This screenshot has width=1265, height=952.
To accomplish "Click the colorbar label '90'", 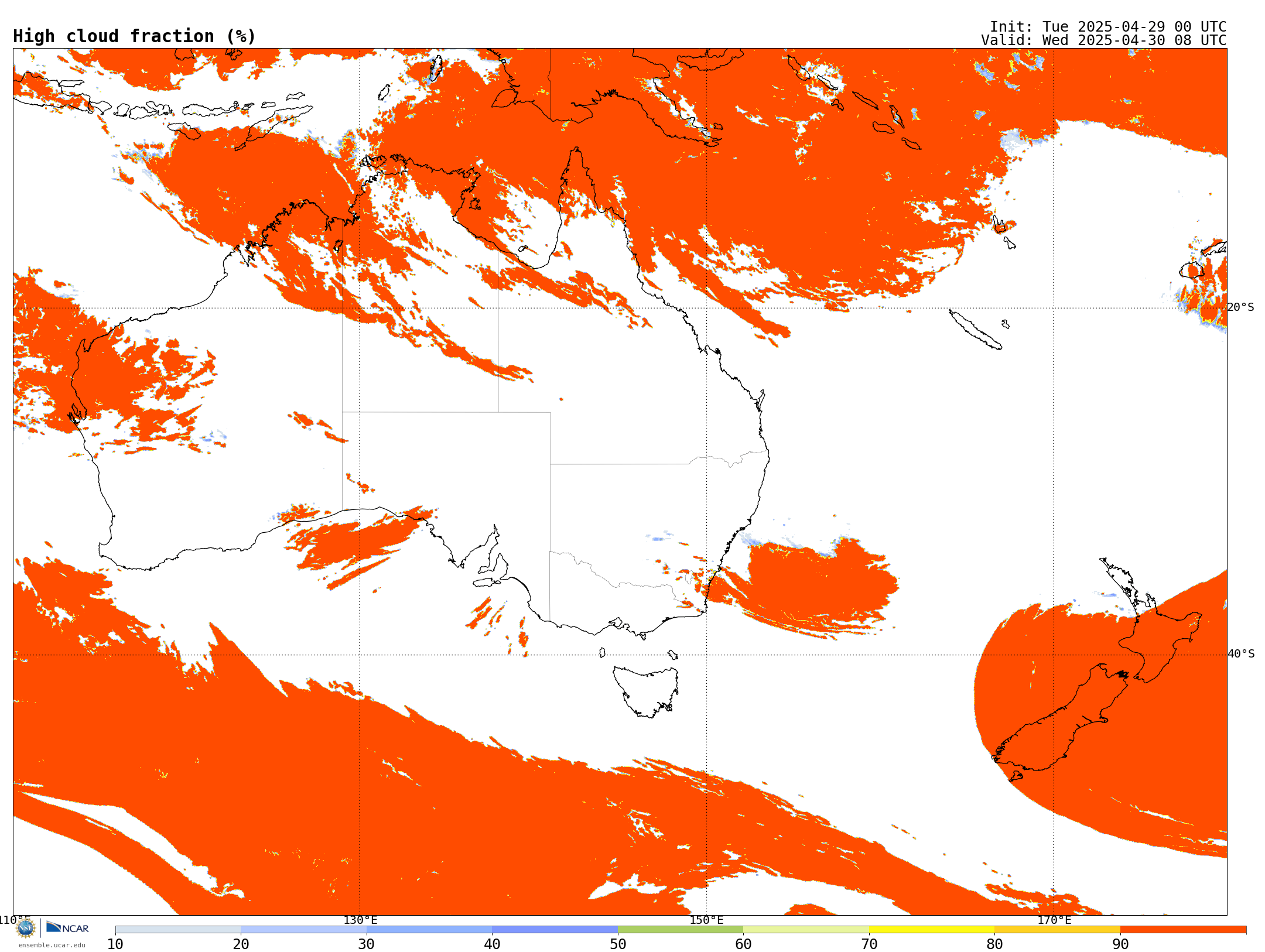I will 1120,944.
